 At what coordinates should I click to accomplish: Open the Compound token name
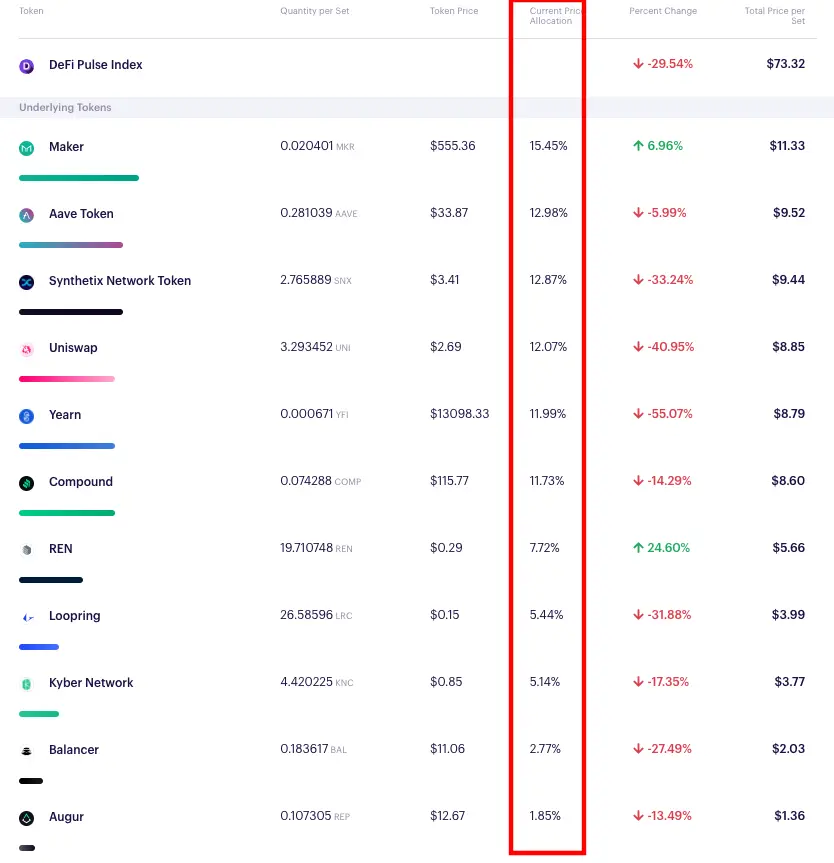81,482
